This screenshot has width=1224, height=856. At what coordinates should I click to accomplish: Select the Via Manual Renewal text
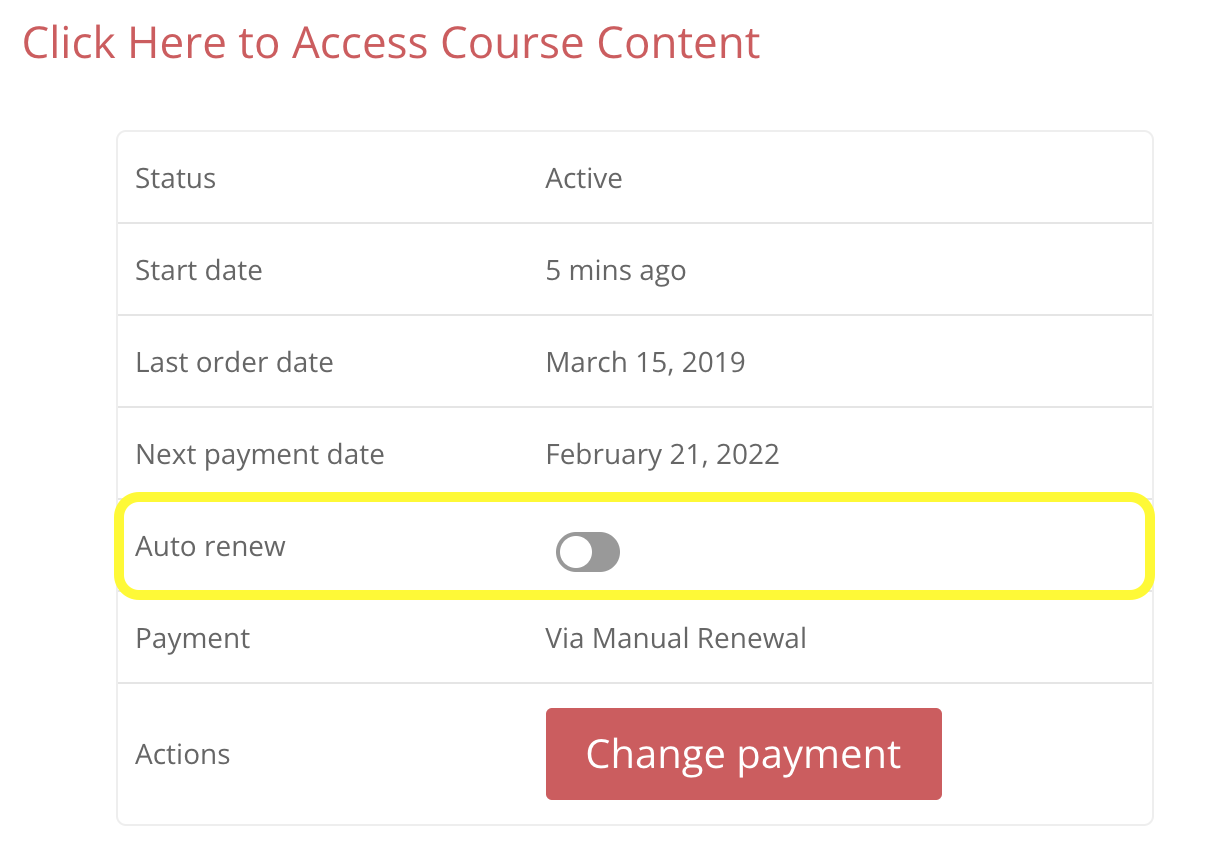pyautogui.click(x=676, y=639)
